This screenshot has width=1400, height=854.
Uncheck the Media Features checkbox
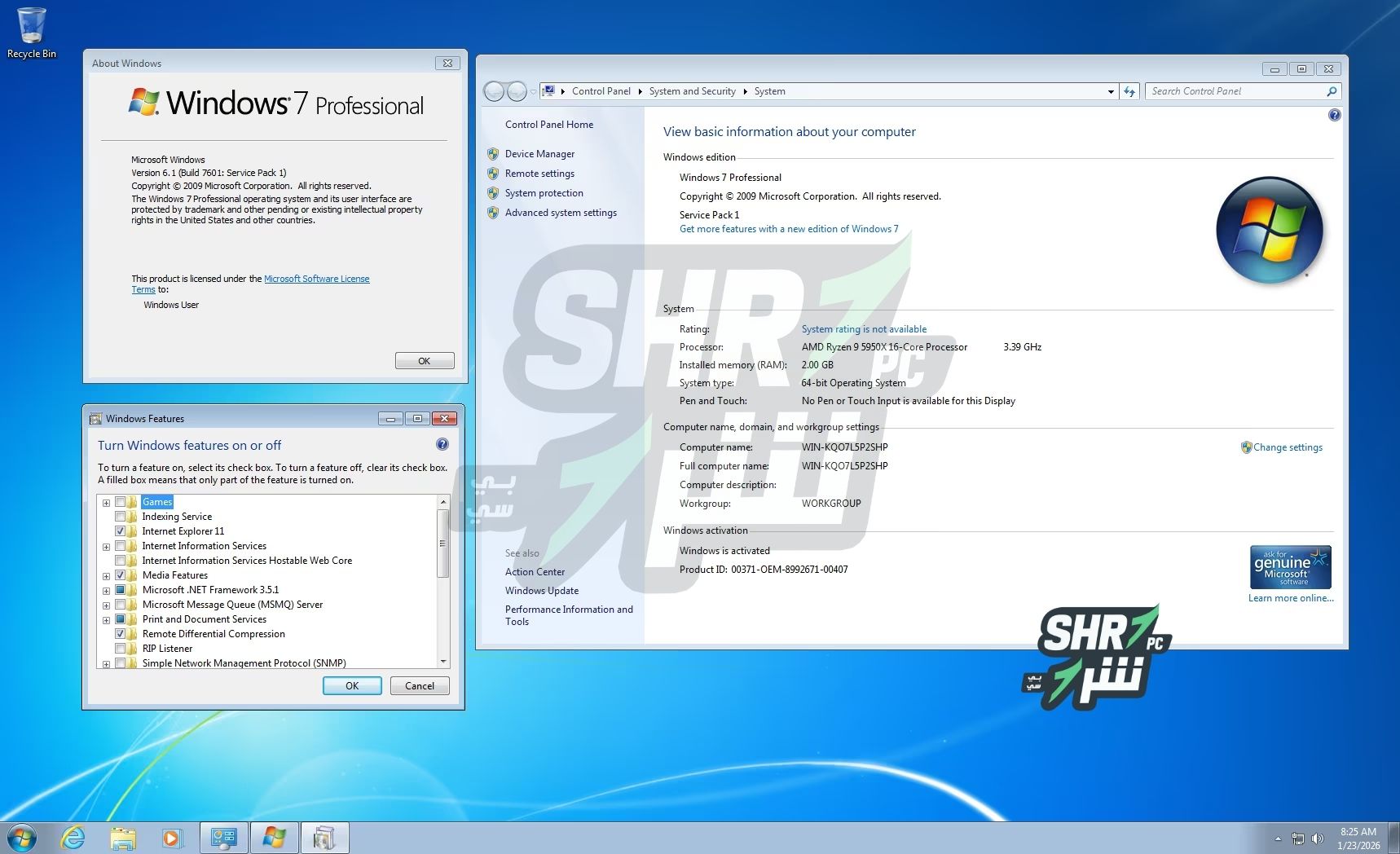coord(120,575)
